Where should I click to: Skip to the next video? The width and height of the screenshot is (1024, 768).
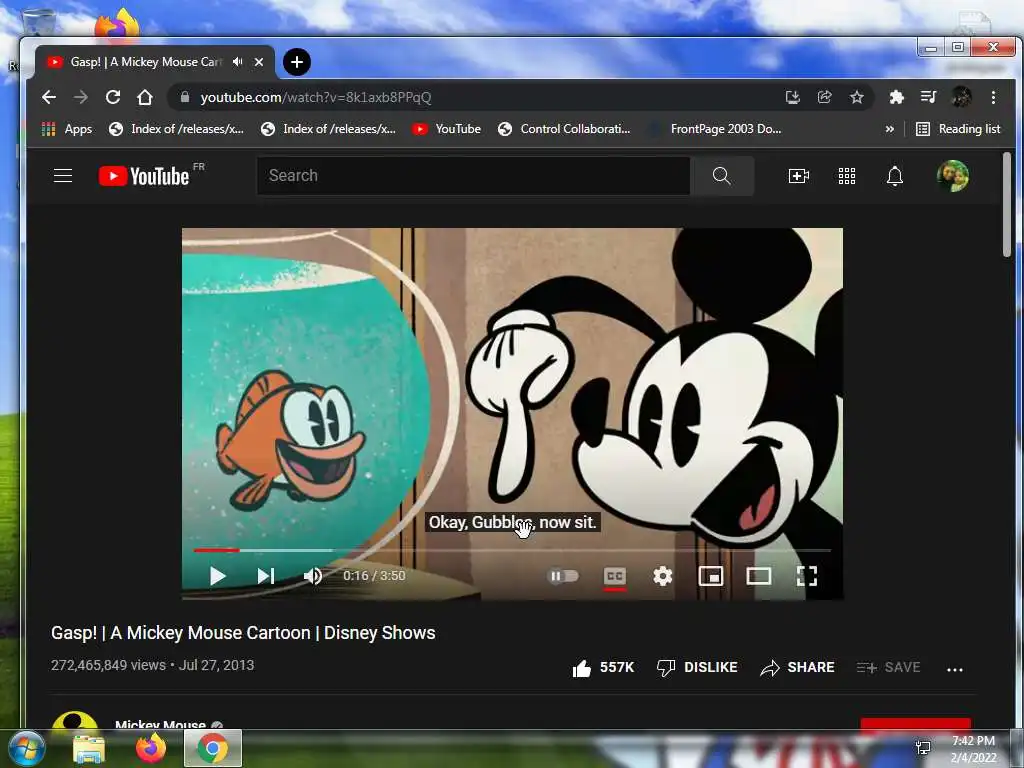click(x=265, y=576)
